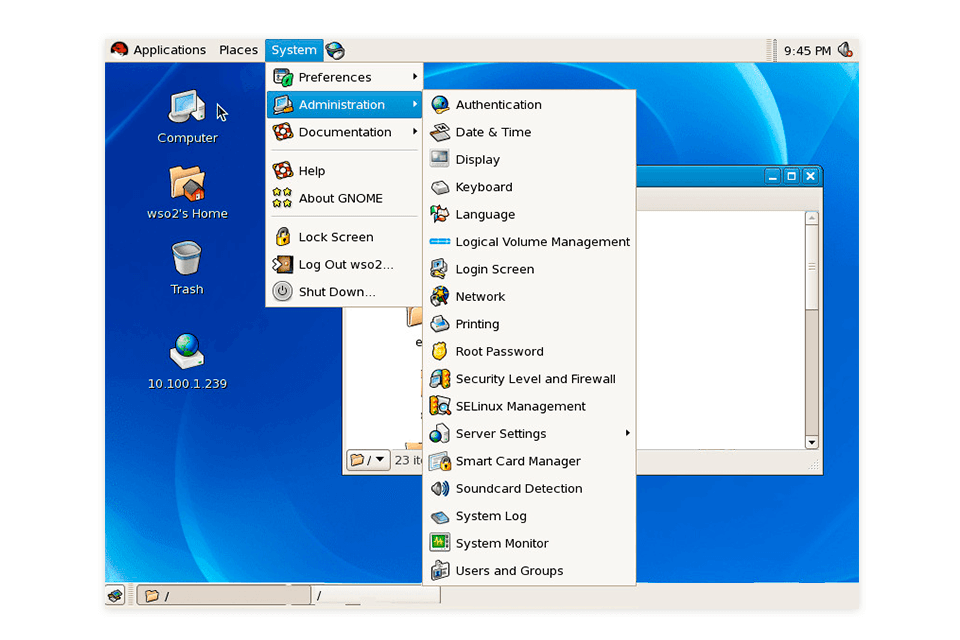The height and width of the screenshot is (640, 960).
Task: Click the Root Password shield icon
Action: coord(439,351)
